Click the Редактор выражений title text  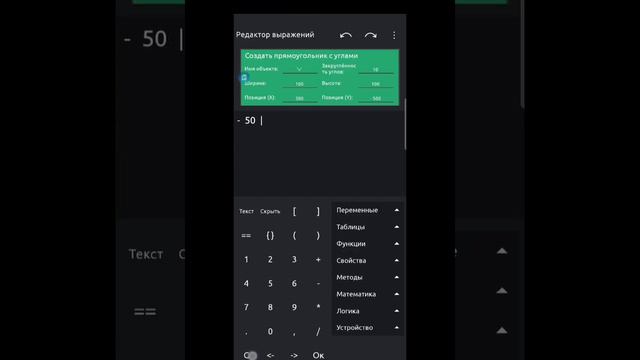pyautogui.click(x=275, y=35)
